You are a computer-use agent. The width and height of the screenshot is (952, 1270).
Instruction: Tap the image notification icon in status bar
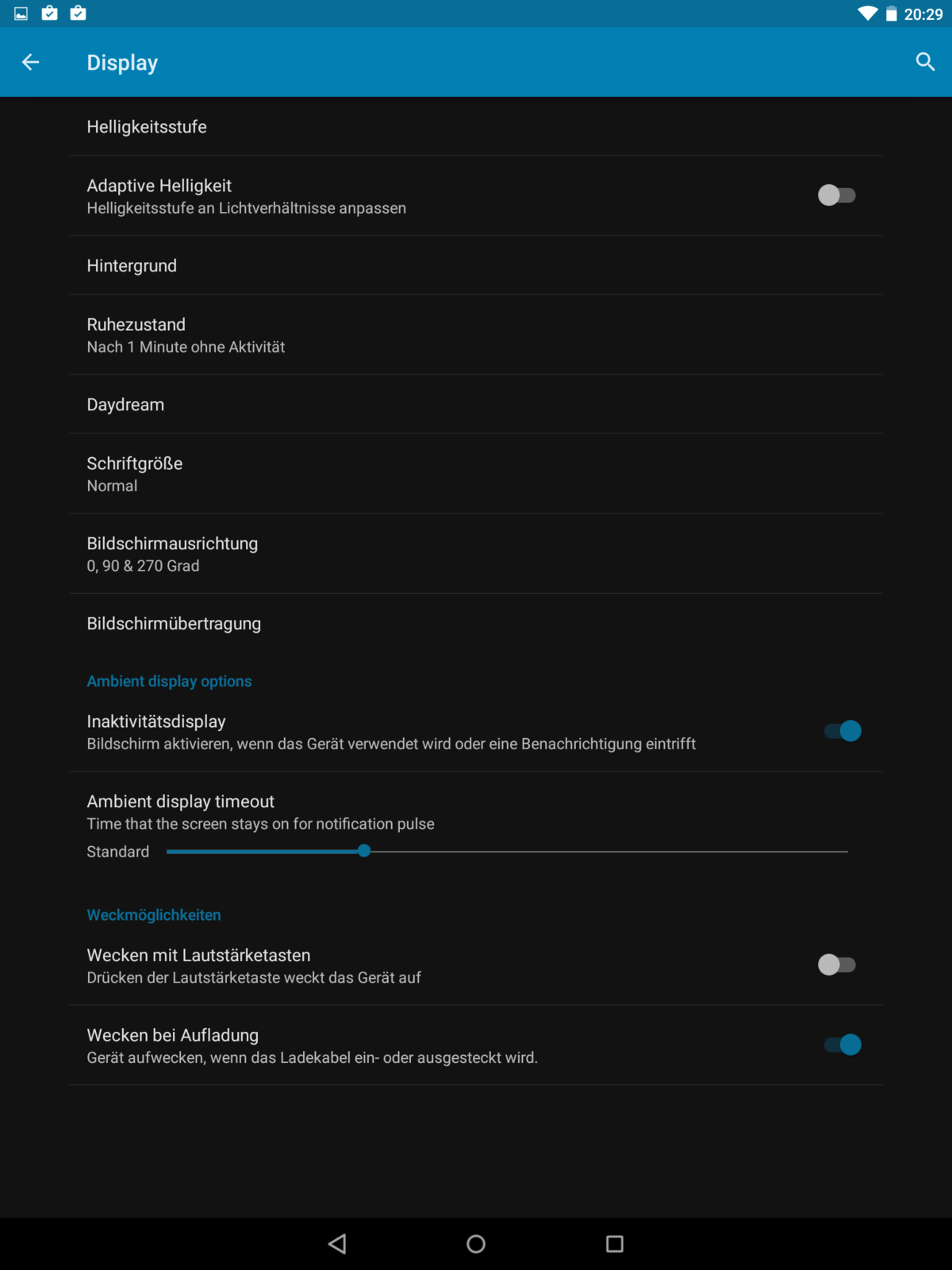21,13
